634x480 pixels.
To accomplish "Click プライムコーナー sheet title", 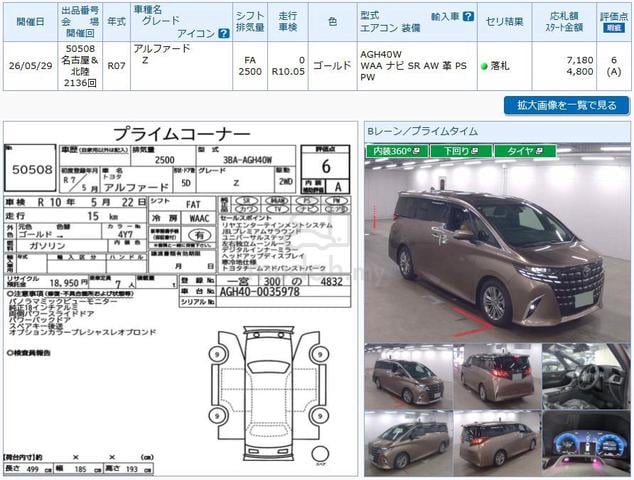I will coord(181,134).
